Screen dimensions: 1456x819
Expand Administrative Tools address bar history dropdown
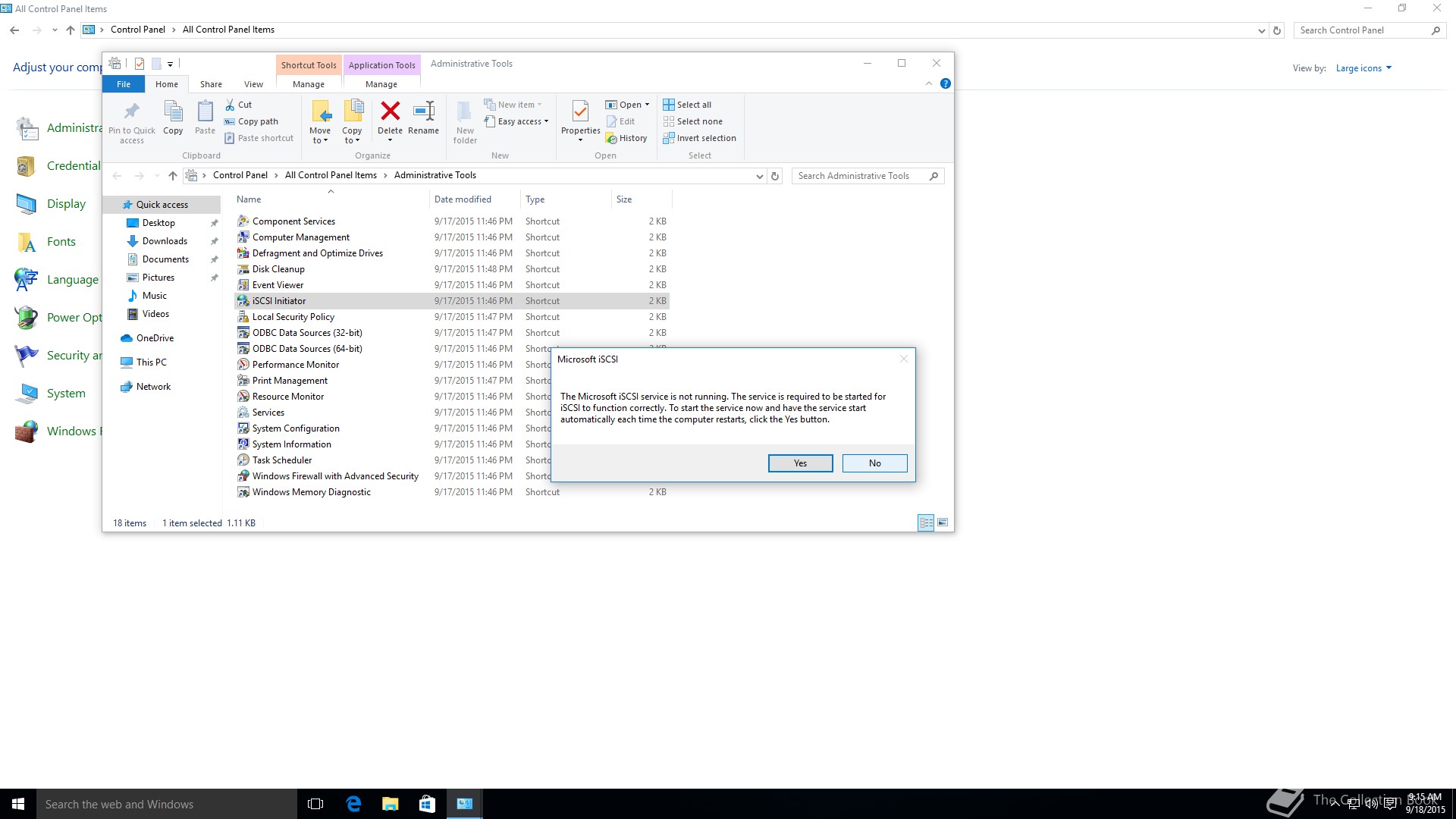point(759,176)
